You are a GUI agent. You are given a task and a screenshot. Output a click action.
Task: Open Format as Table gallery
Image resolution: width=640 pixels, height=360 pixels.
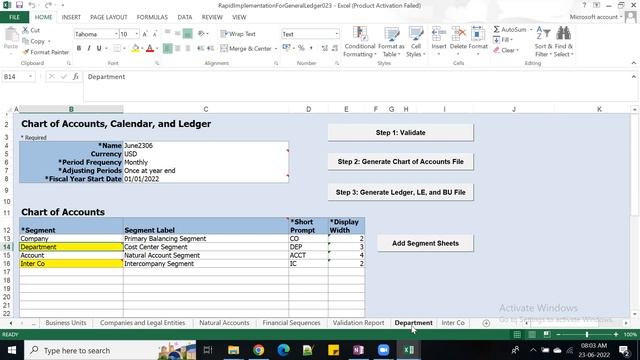(x=391, y=42)
